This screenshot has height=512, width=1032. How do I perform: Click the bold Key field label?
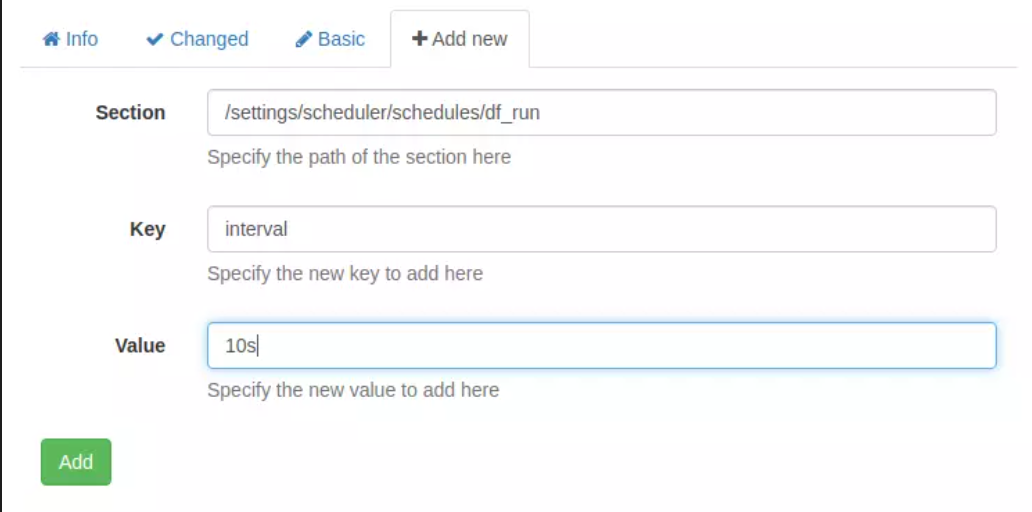147,229
